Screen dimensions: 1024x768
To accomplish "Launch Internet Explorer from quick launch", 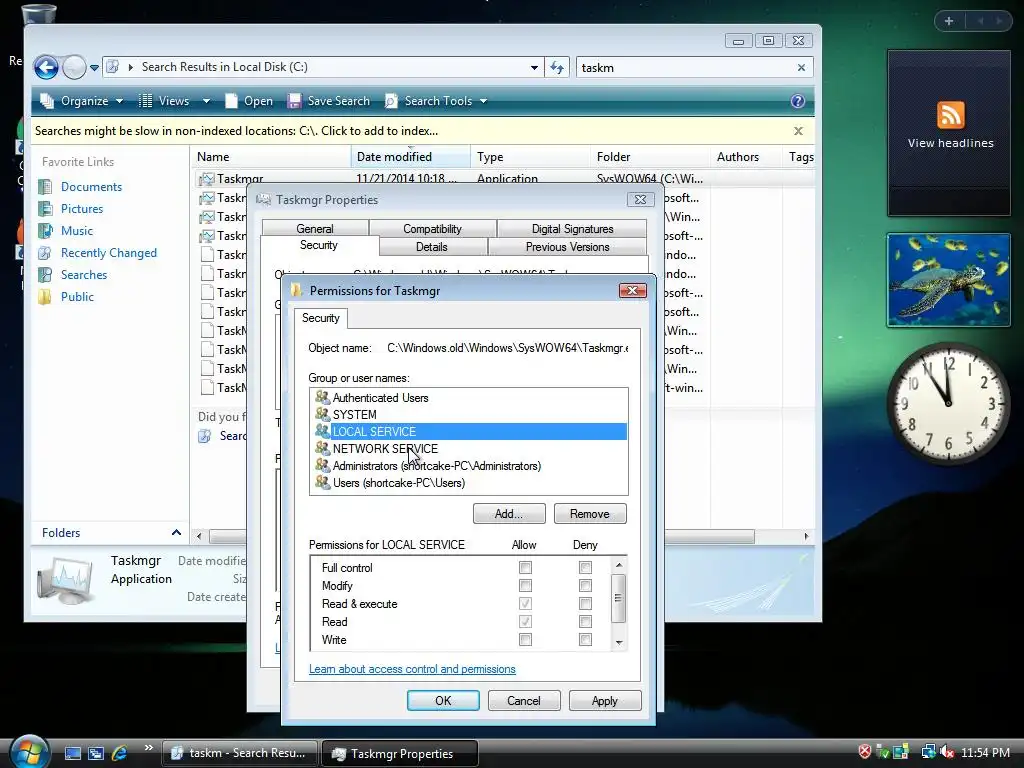I will (119, 754).
